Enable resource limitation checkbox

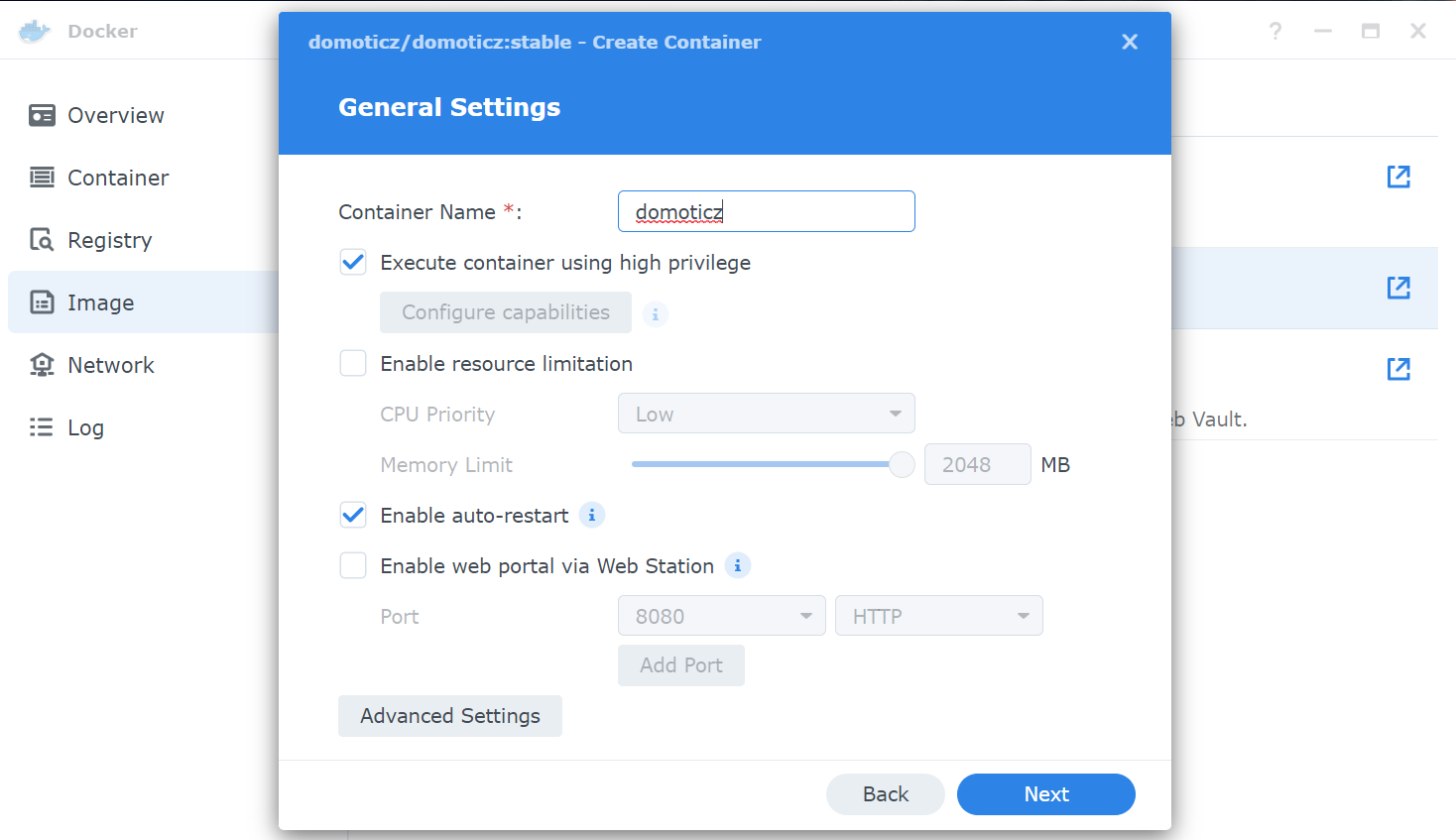[353, 364]
